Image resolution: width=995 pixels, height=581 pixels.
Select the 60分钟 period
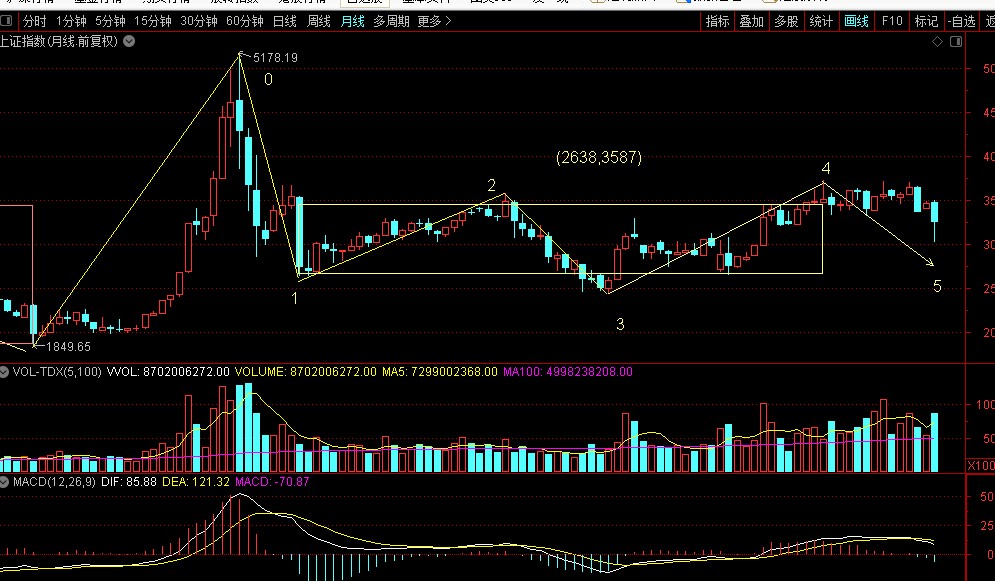pos(245,22)
